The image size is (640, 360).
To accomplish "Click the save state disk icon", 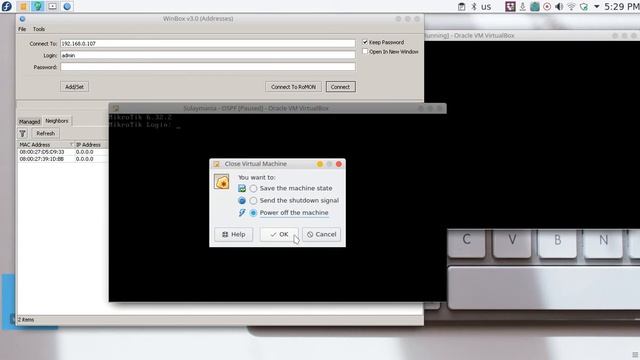I will [x=242, y=188].
